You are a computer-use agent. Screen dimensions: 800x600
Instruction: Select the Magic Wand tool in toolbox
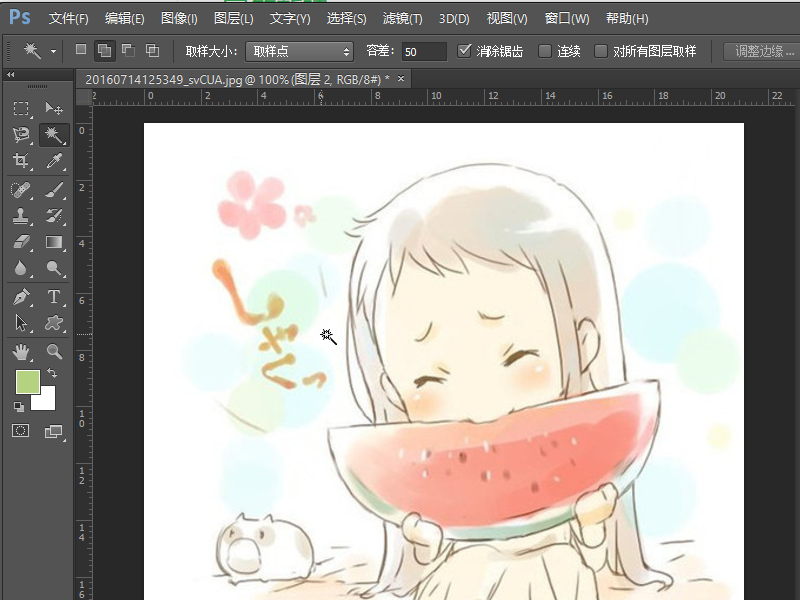pos(54,135)
